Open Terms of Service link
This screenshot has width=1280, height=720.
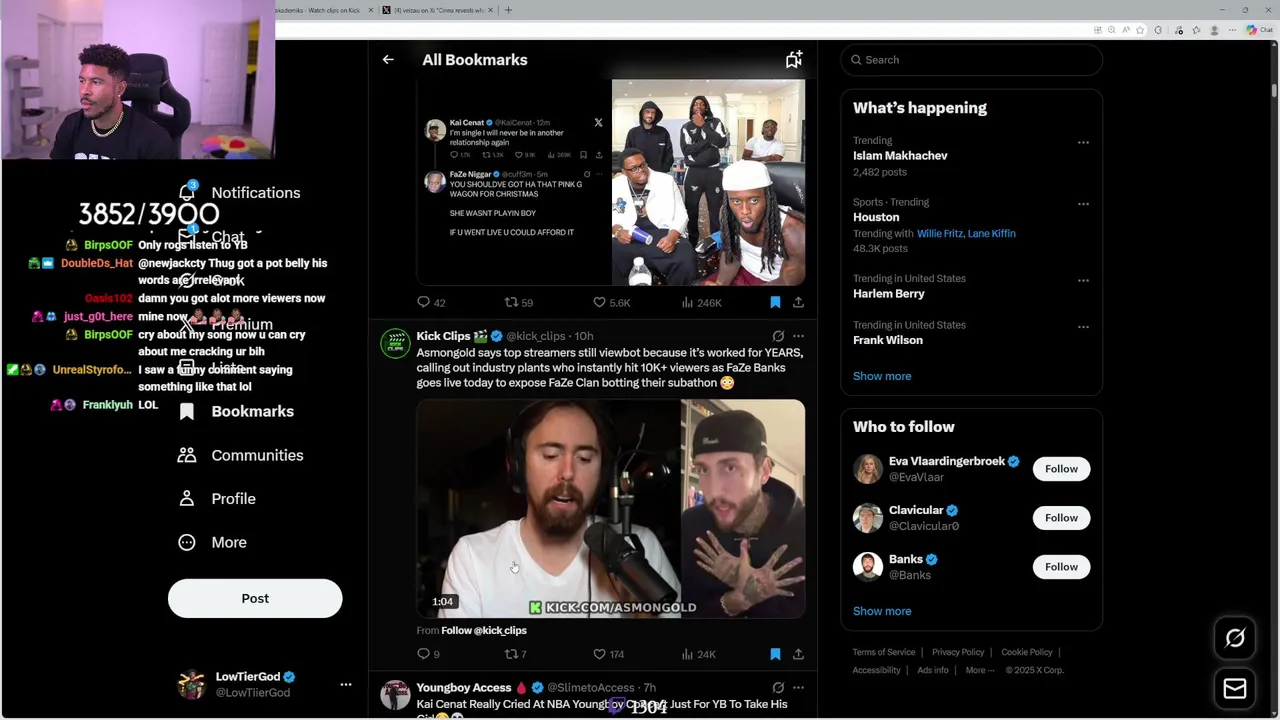(884, 652)
